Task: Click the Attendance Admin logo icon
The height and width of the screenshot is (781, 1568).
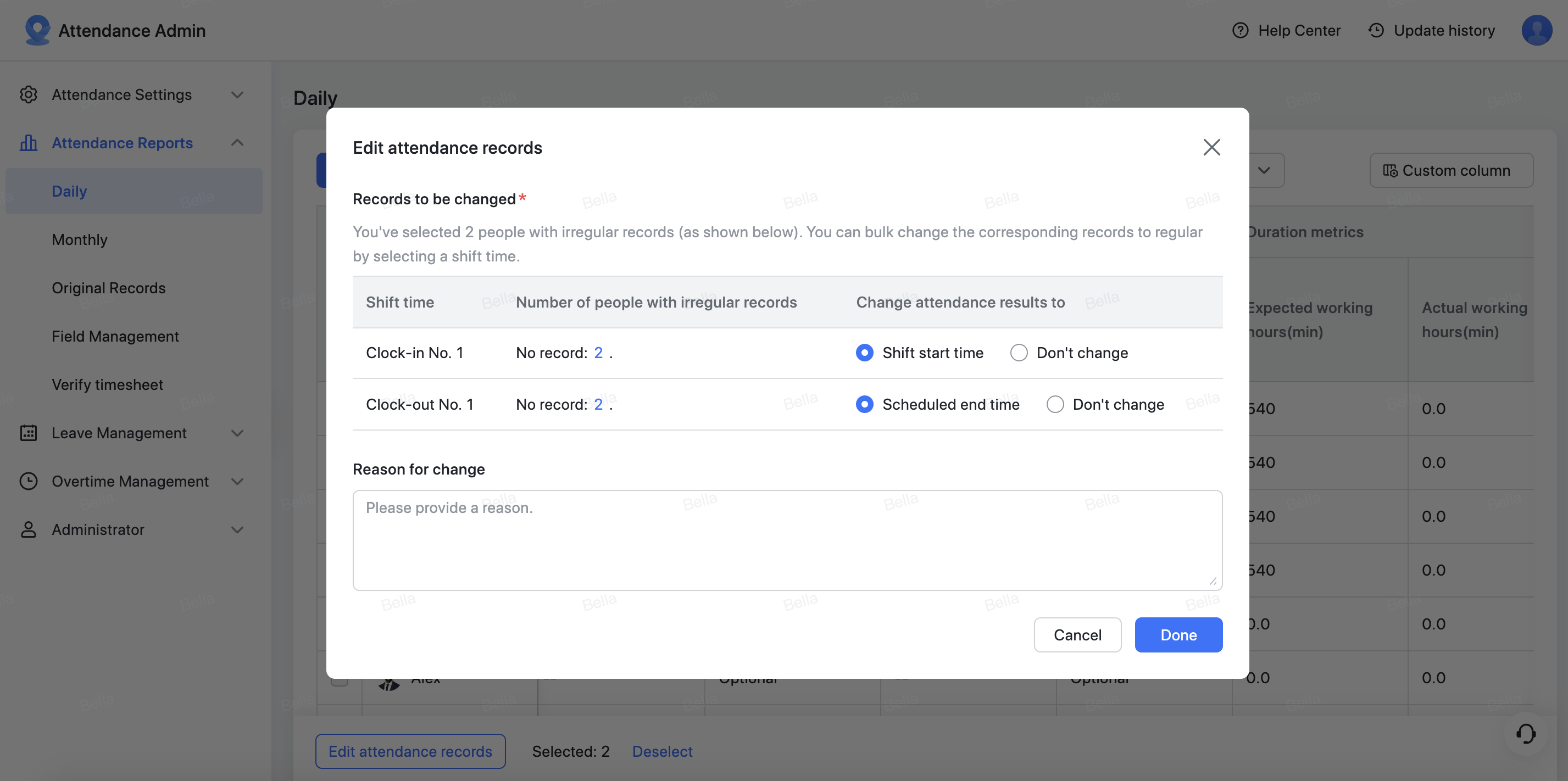Action: click(37, 30)
